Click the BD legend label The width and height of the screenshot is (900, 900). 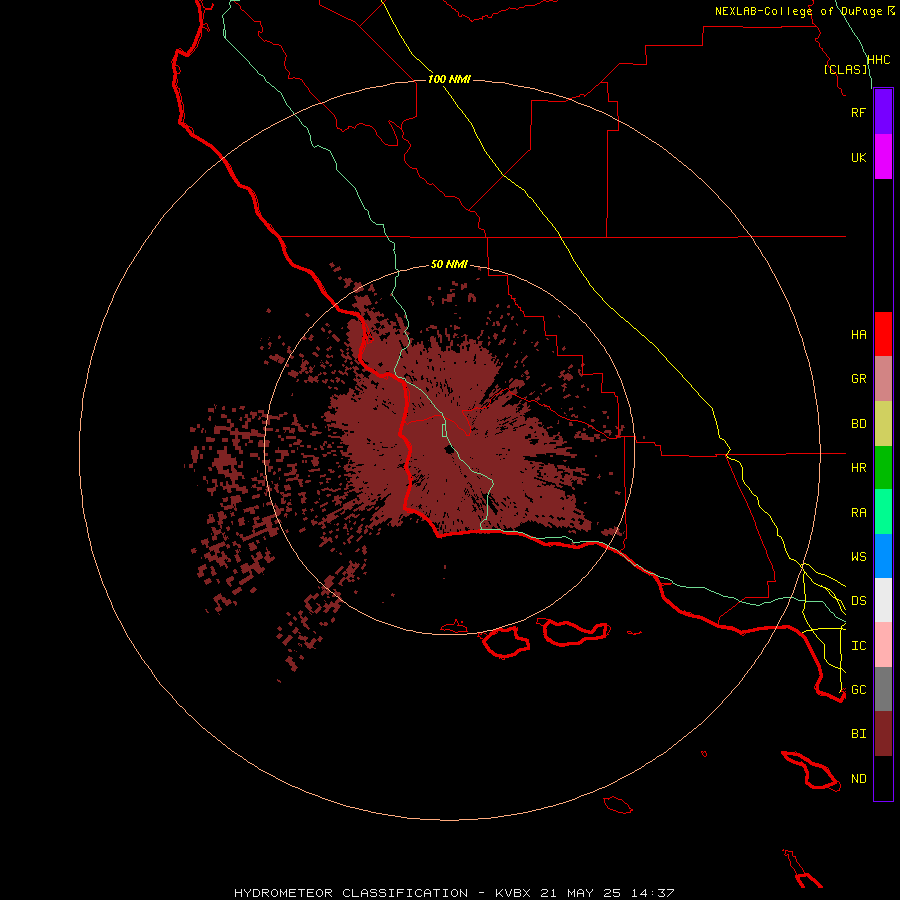858,424
